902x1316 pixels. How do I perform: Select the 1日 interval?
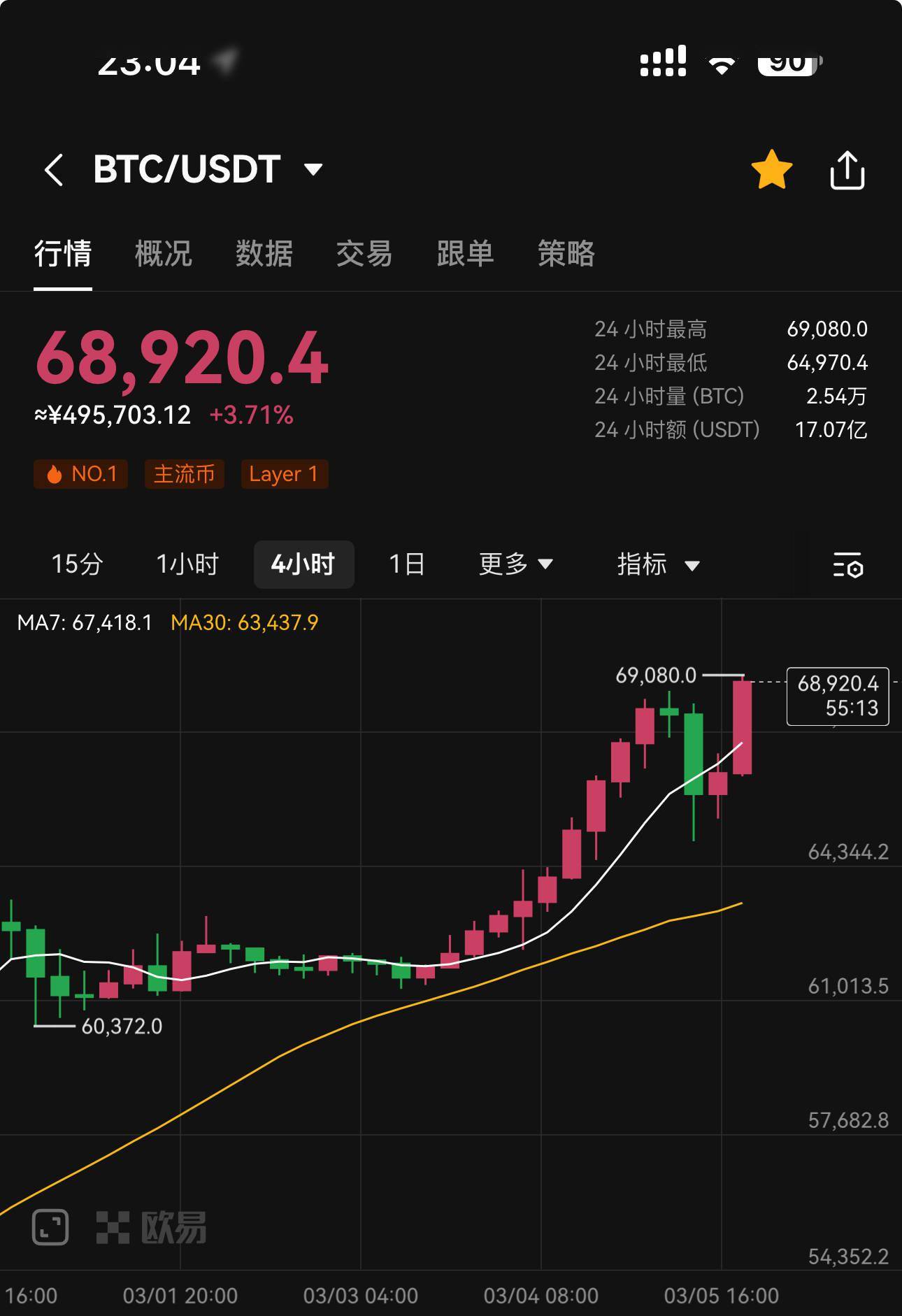[407, 564]
